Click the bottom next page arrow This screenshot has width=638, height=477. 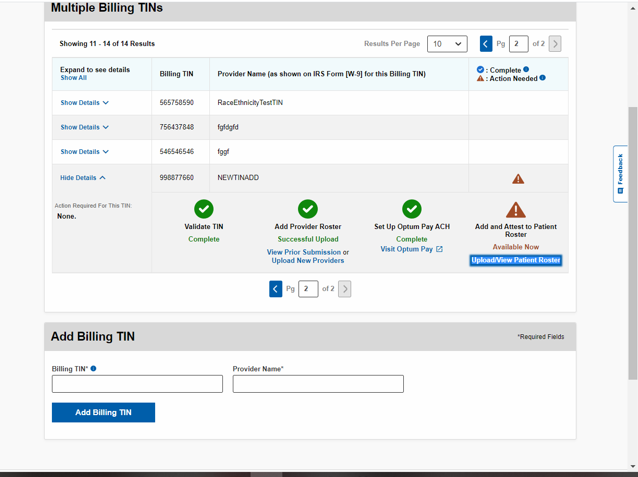345,289
